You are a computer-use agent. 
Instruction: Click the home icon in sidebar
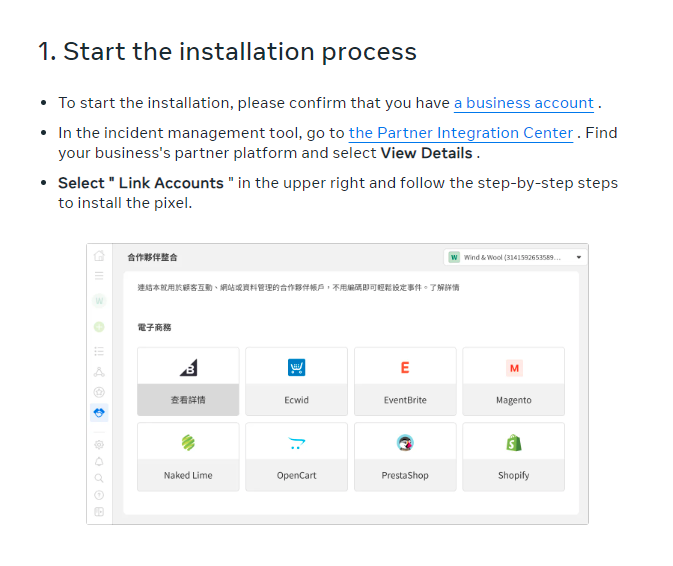[99, 256]
